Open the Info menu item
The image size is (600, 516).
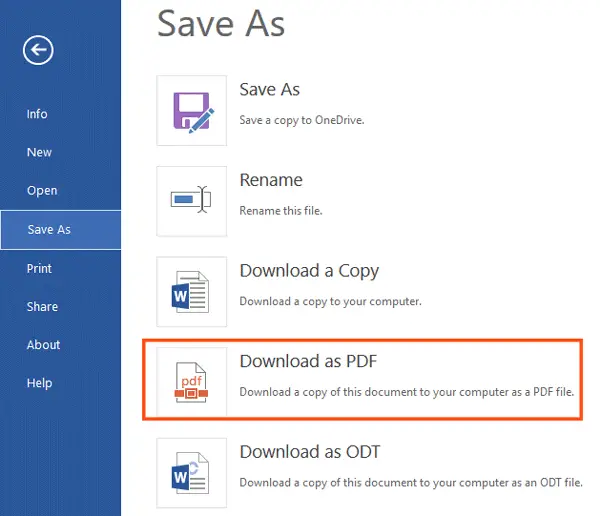coord(37,114)
